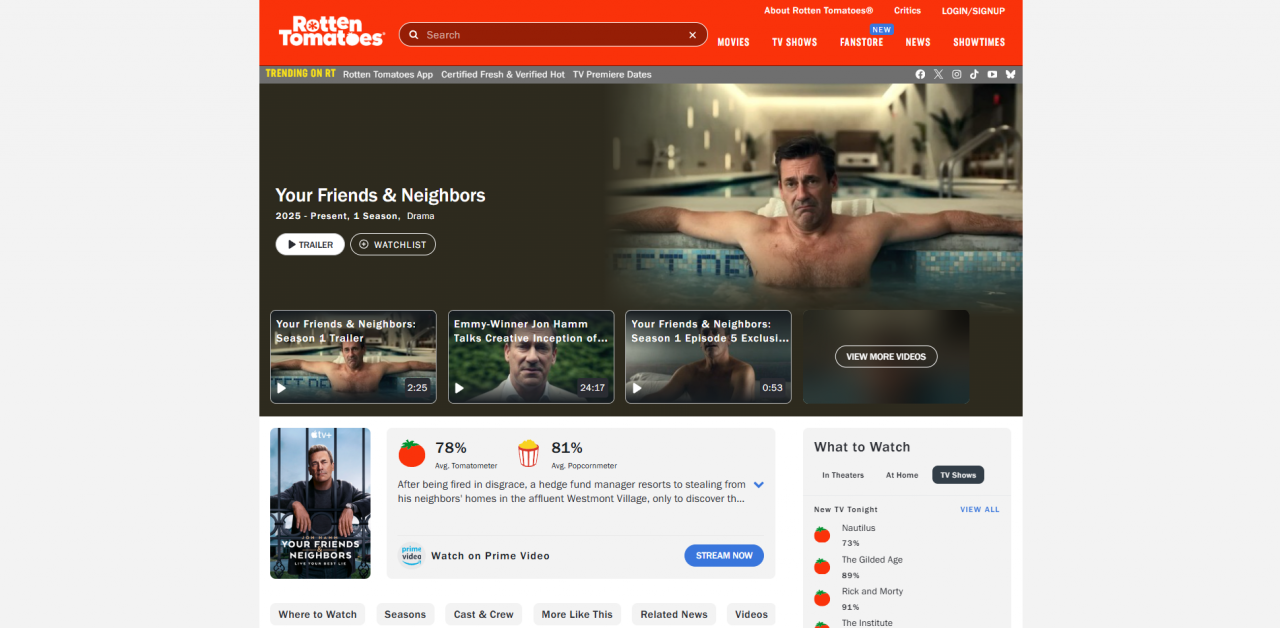
Task: Open the Your Friends & Neighbors poster image
Action: coord(320,503)
